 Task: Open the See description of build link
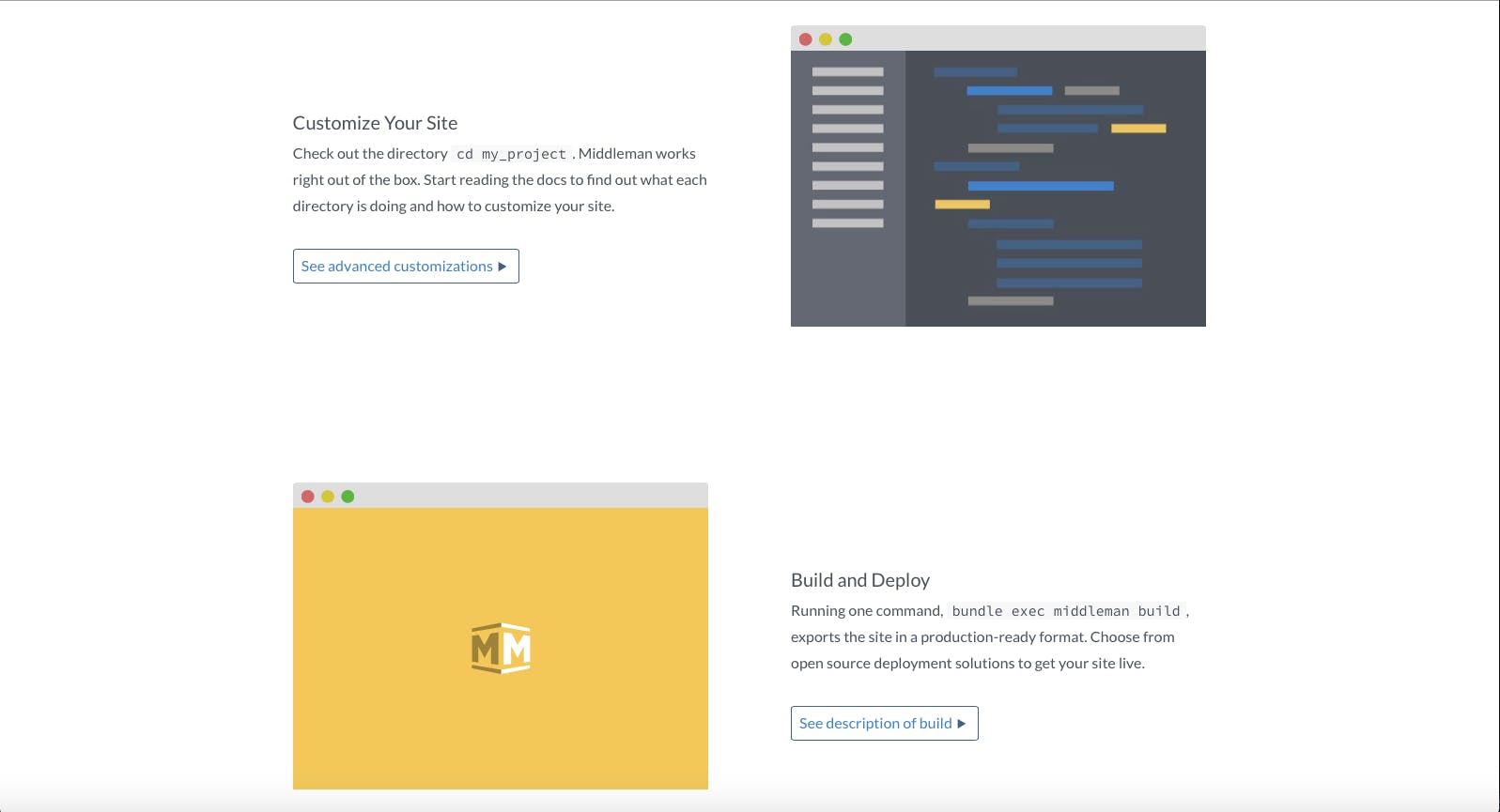885,724
